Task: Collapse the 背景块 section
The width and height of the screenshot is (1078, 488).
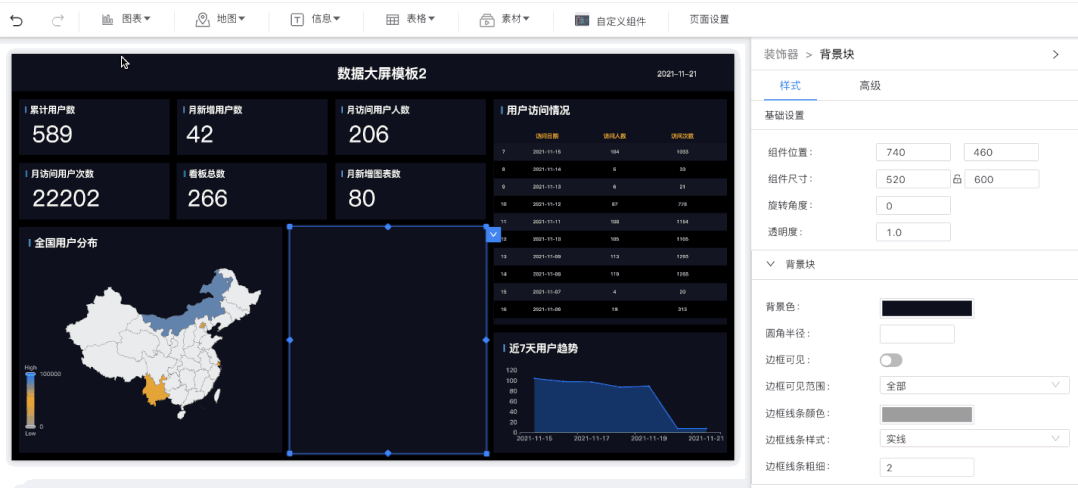Action: 770,264
